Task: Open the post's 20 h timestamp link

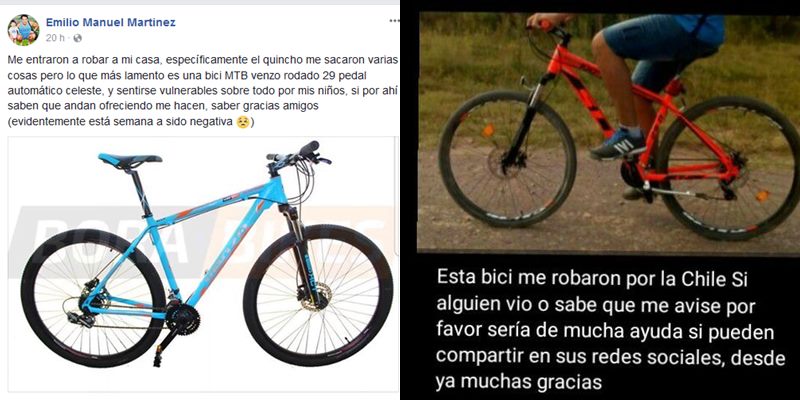Action: pyautogui.click(x=55, y=38)
